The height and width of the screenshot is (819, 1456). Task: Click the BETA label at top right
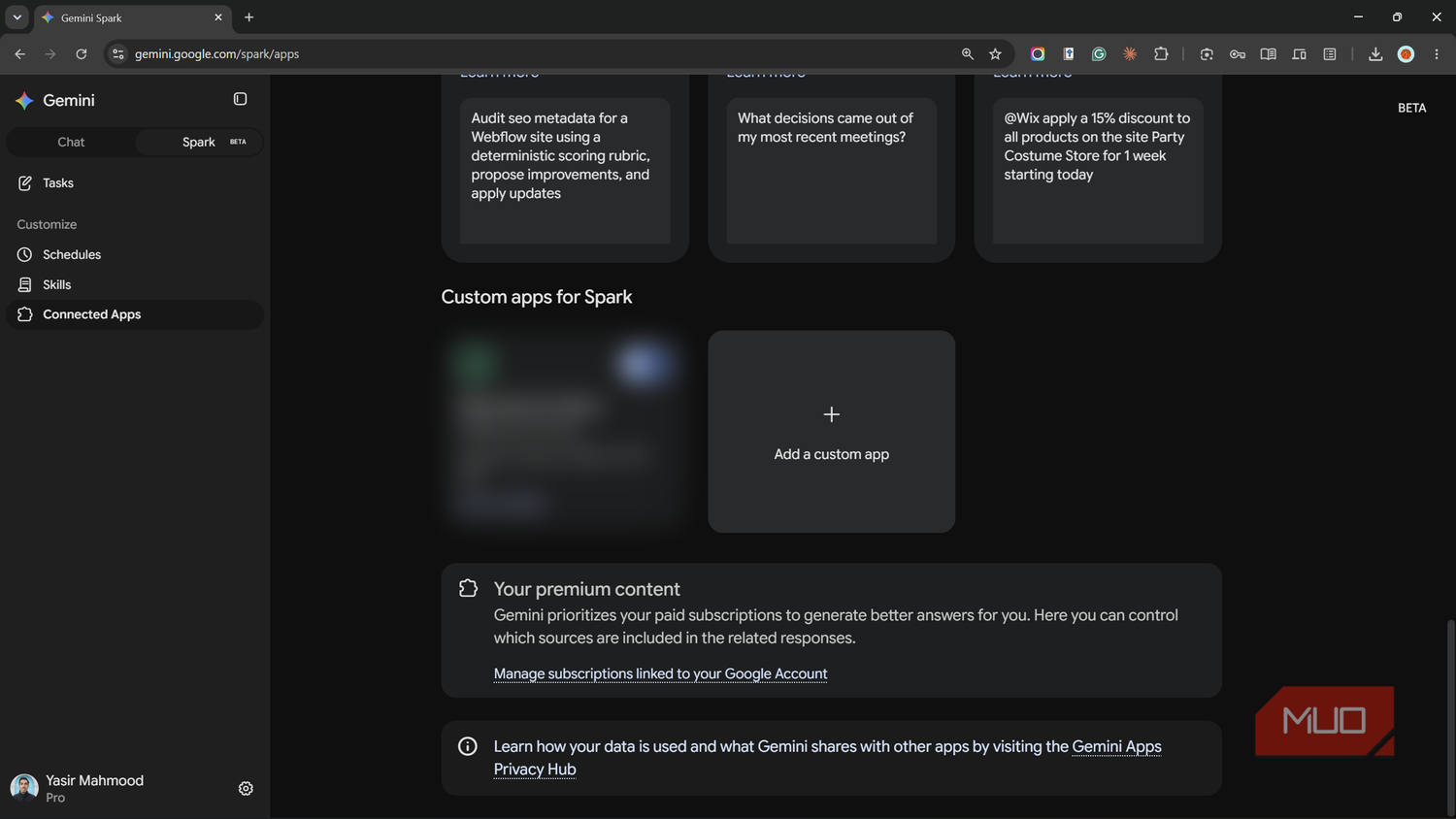tap(1411, 108)
